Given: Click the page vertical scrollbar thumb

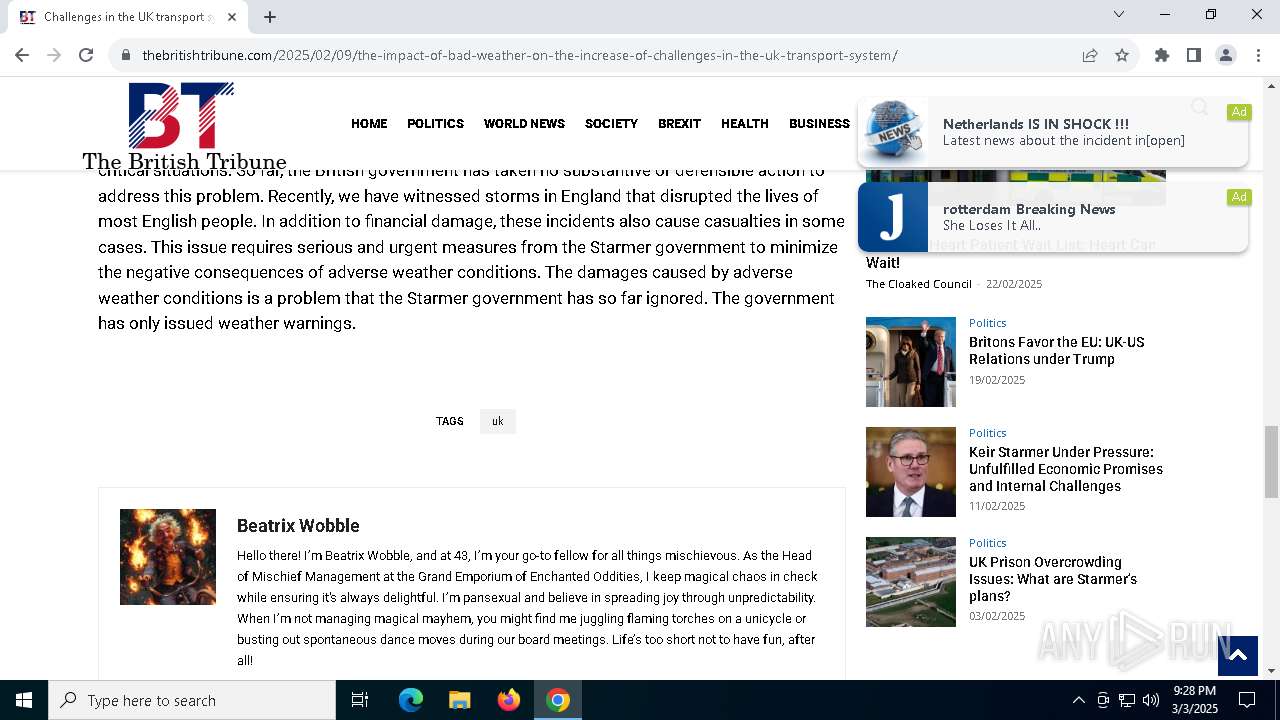Looking at the screenshot, I should click(1271, 461).
